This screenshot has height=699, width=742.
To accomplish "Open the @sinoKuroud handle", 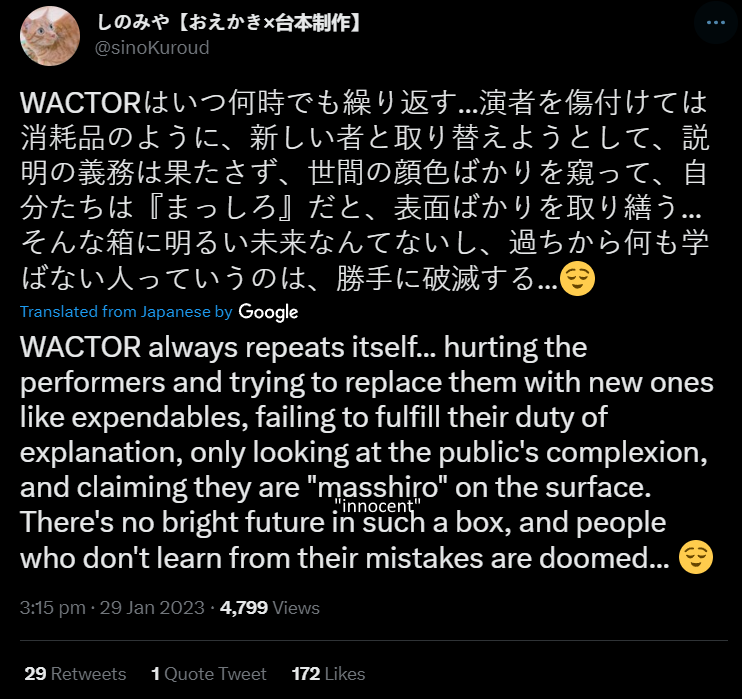I will (152, 48).
